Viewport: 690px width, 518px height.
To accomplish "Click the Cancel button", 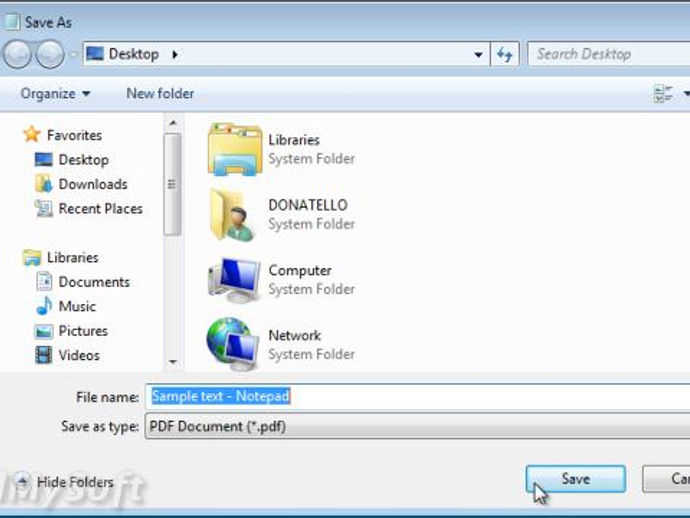I will (x=666, y=479).
